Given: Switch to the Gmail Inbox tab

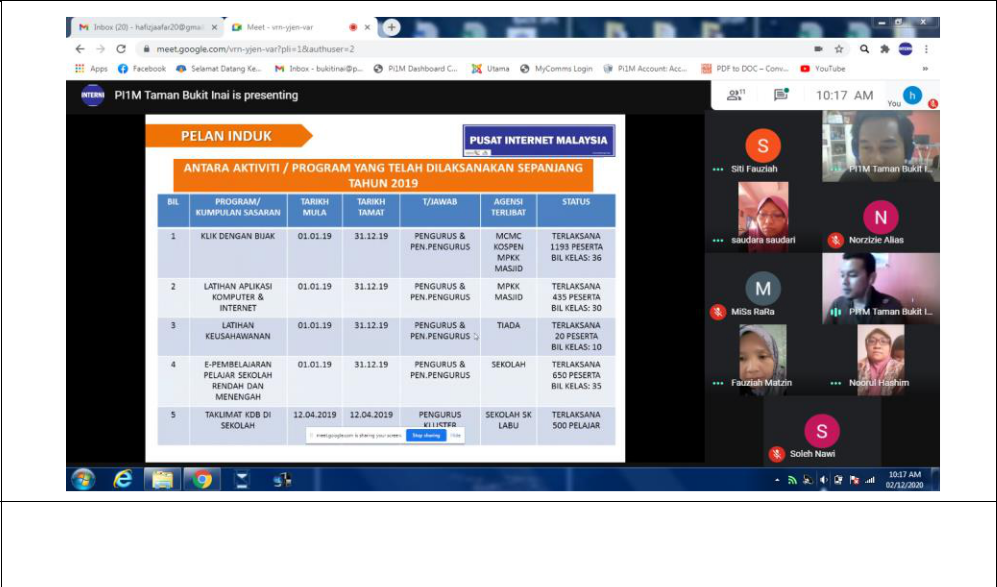Looking at the screenshot, I should (140, 27).
